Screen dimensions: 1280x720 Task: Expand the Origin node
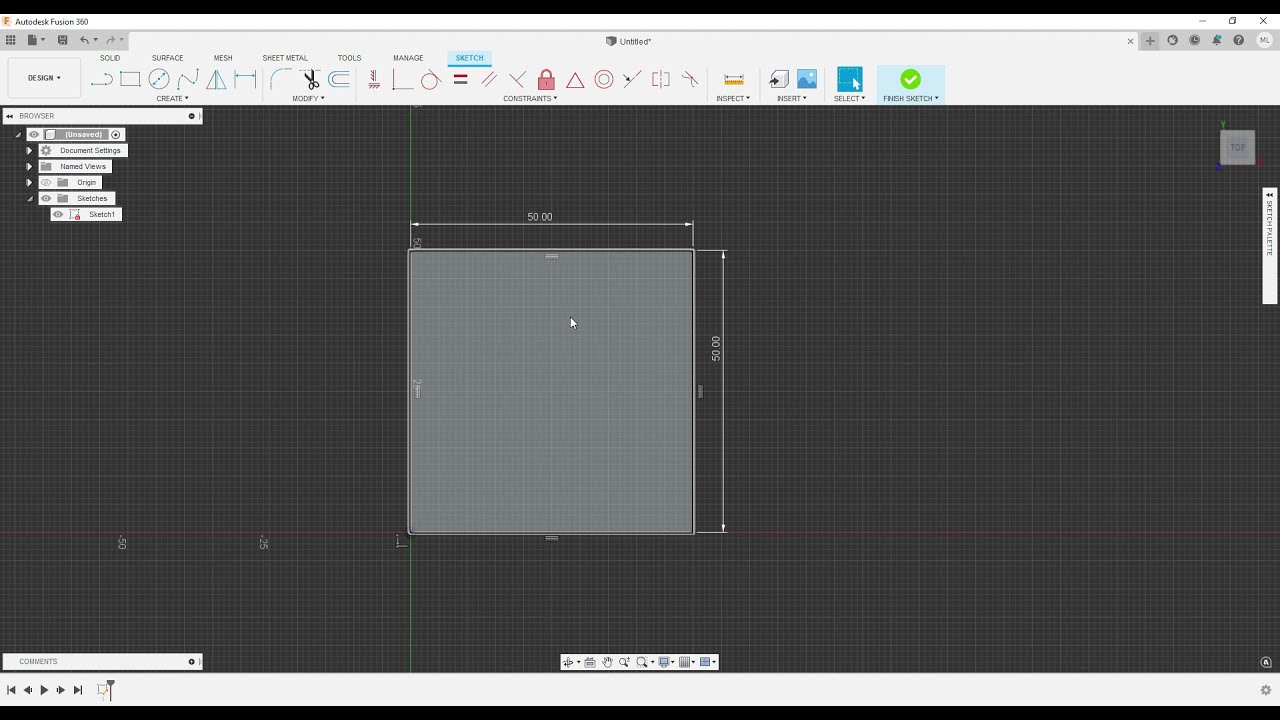[x=29, y=182]
